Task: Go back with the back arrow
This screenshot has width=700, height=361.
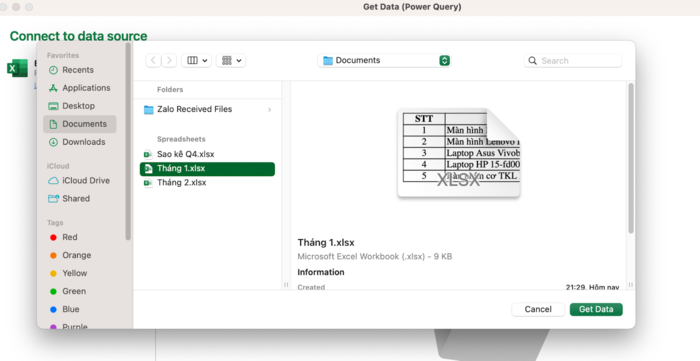Action: point(154,60)
